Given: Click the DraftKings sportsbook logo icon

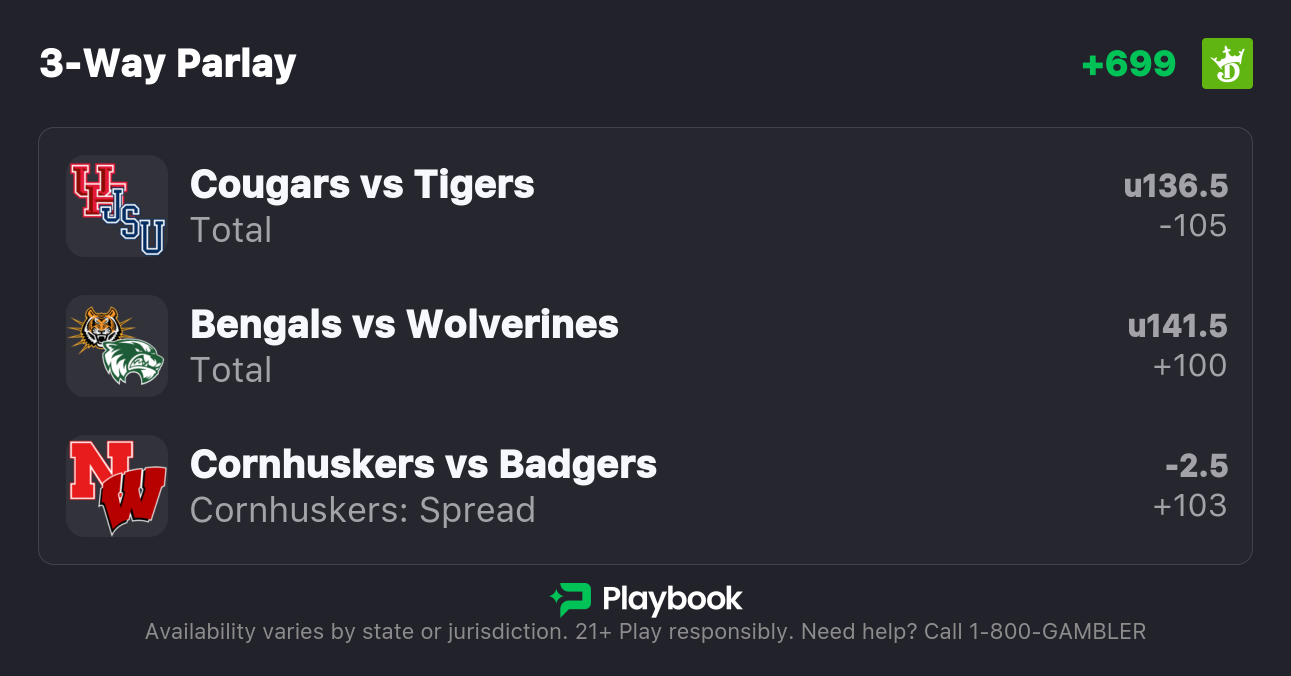Looking at the screenshot, I should [1226, 64].
